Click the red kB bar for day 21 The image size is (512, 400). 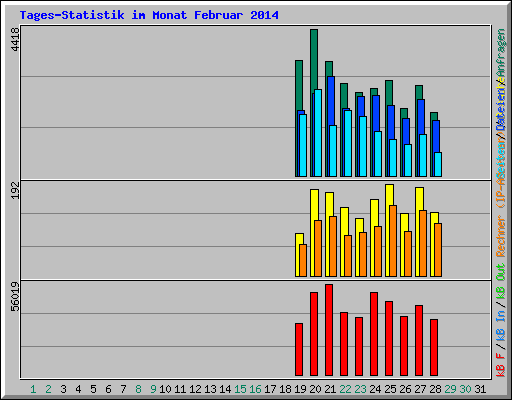329,330
